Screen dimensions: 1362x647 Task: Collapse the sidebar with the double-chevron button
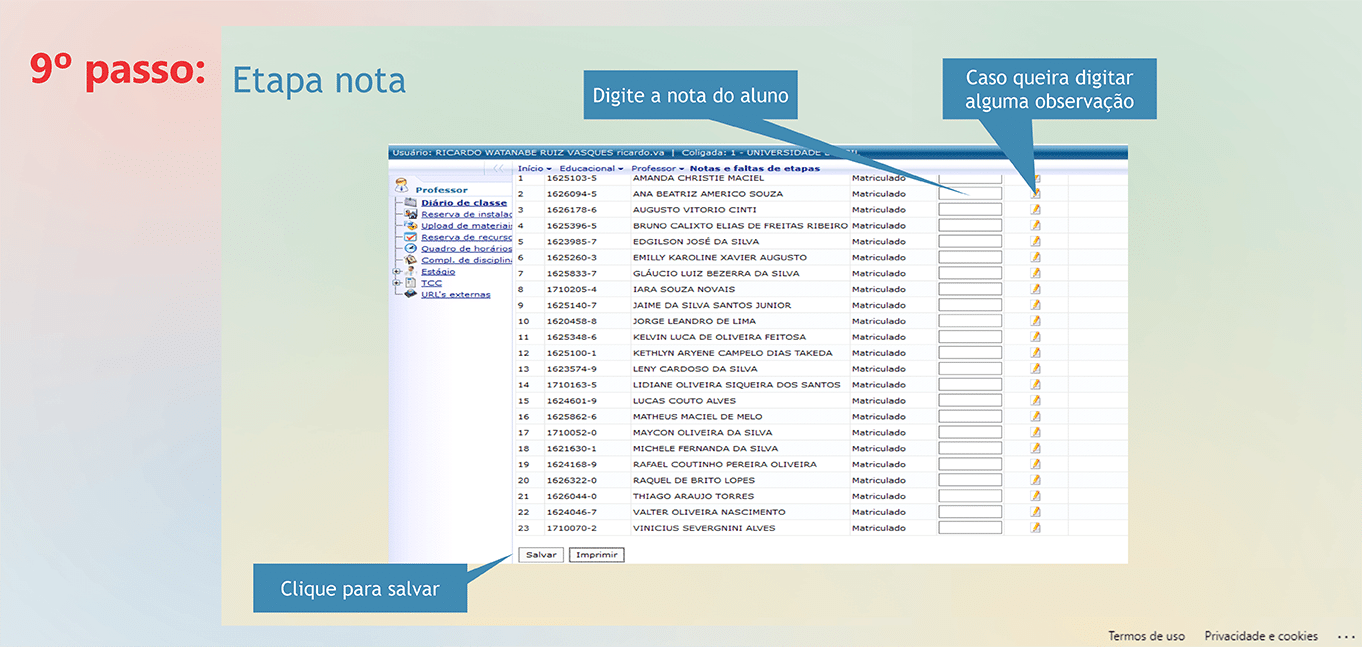pyautogui.click(x=499, y=169)
